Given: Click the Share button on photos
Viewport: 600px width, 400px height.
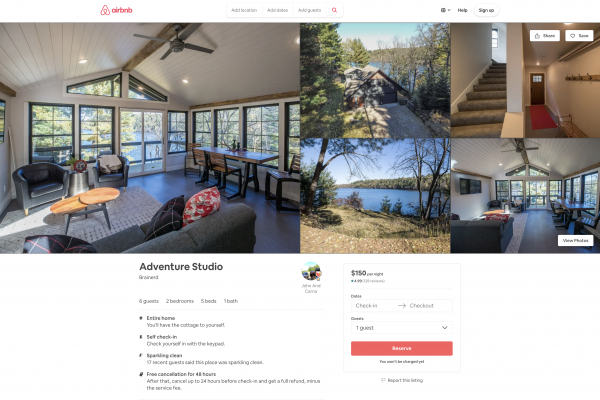Looking at the screenshot, I should (545, 36).
